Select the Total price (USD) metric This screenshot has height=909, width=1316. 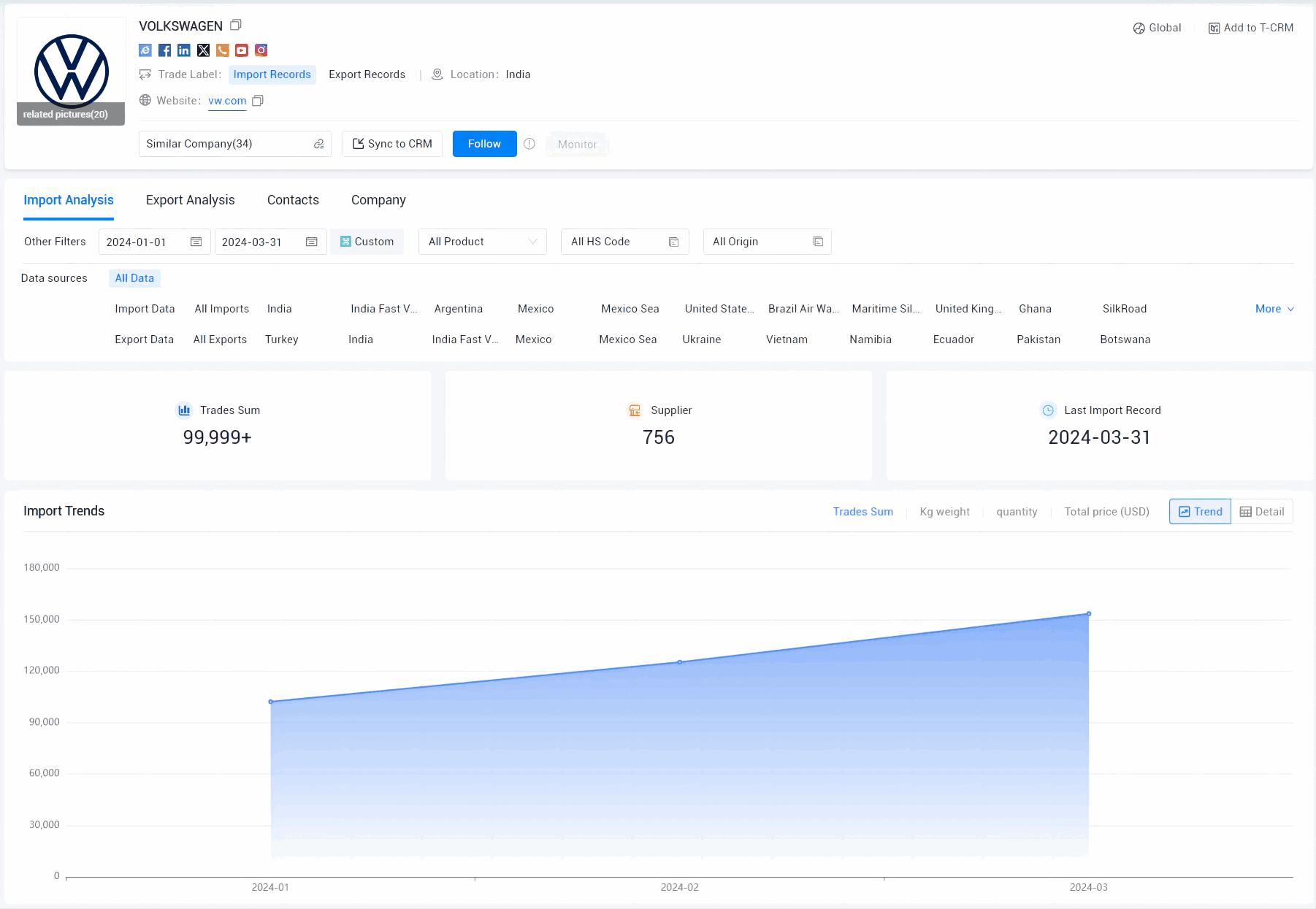pos(1106,512)
